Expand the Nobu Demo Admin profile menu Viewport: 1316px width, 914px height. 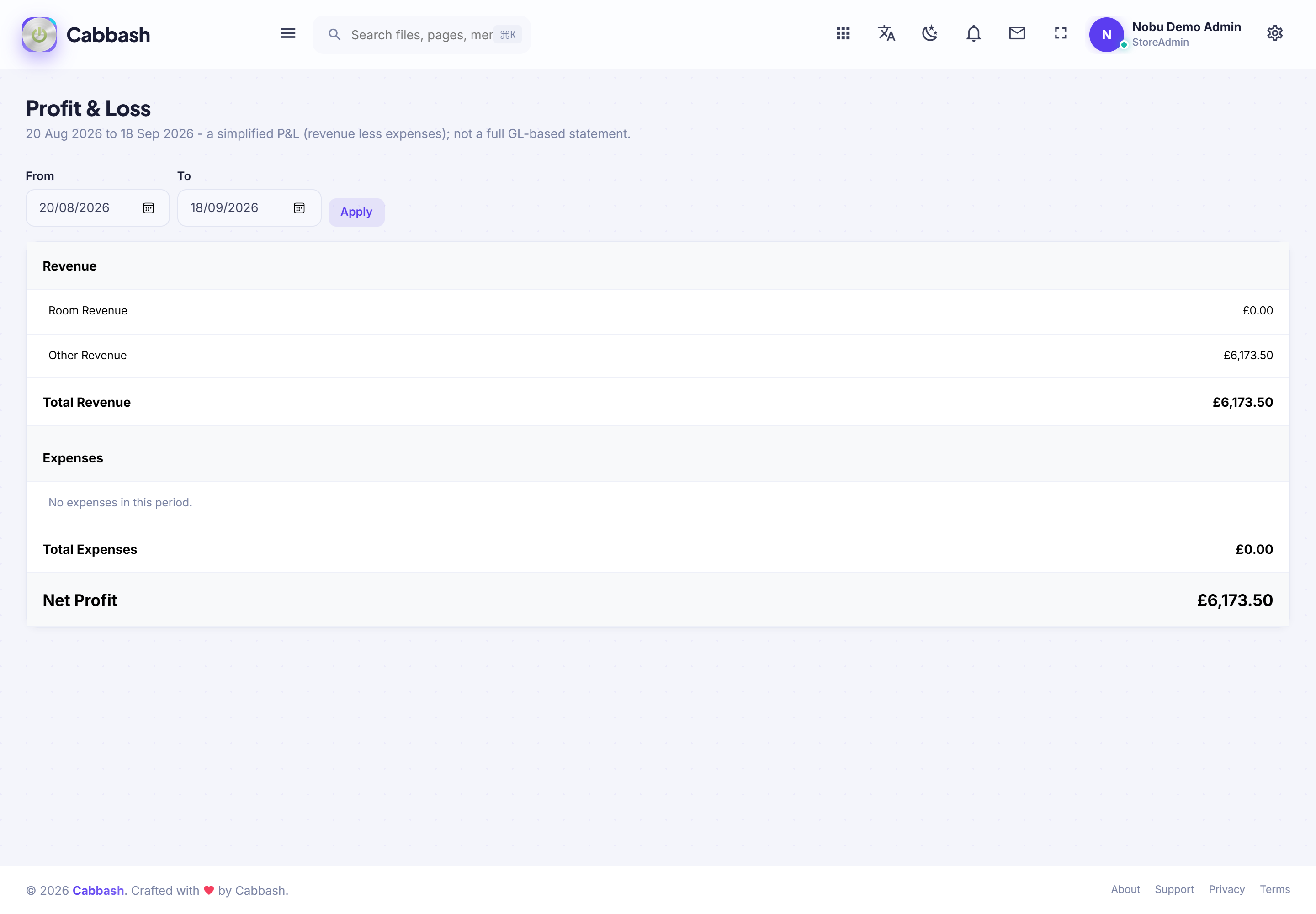1165,34
